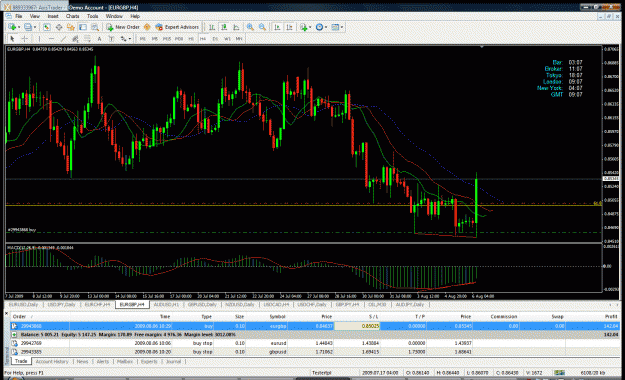Click the New Order button
This screenshot has width=625, height=380.
123,27
